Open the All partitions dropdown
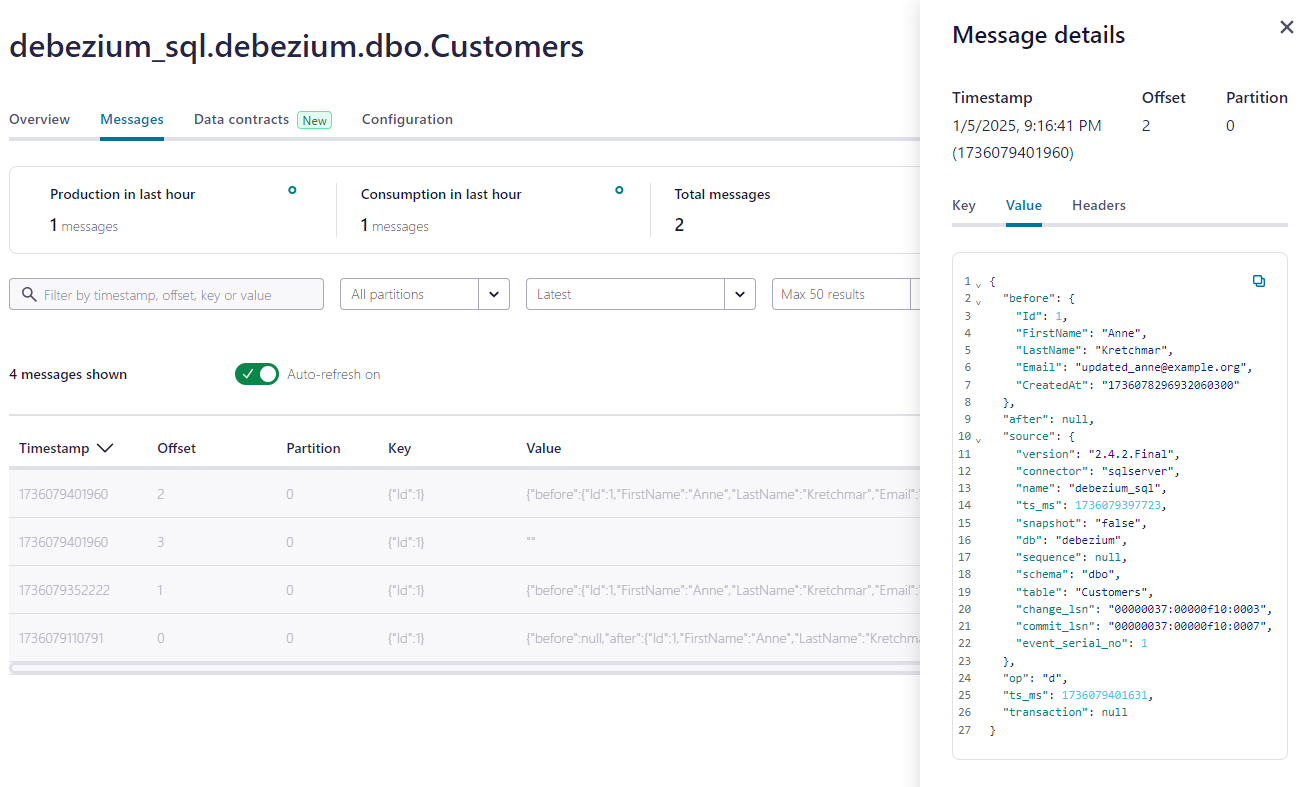This screenshot has width=1310, height=787. pos(425,294)
